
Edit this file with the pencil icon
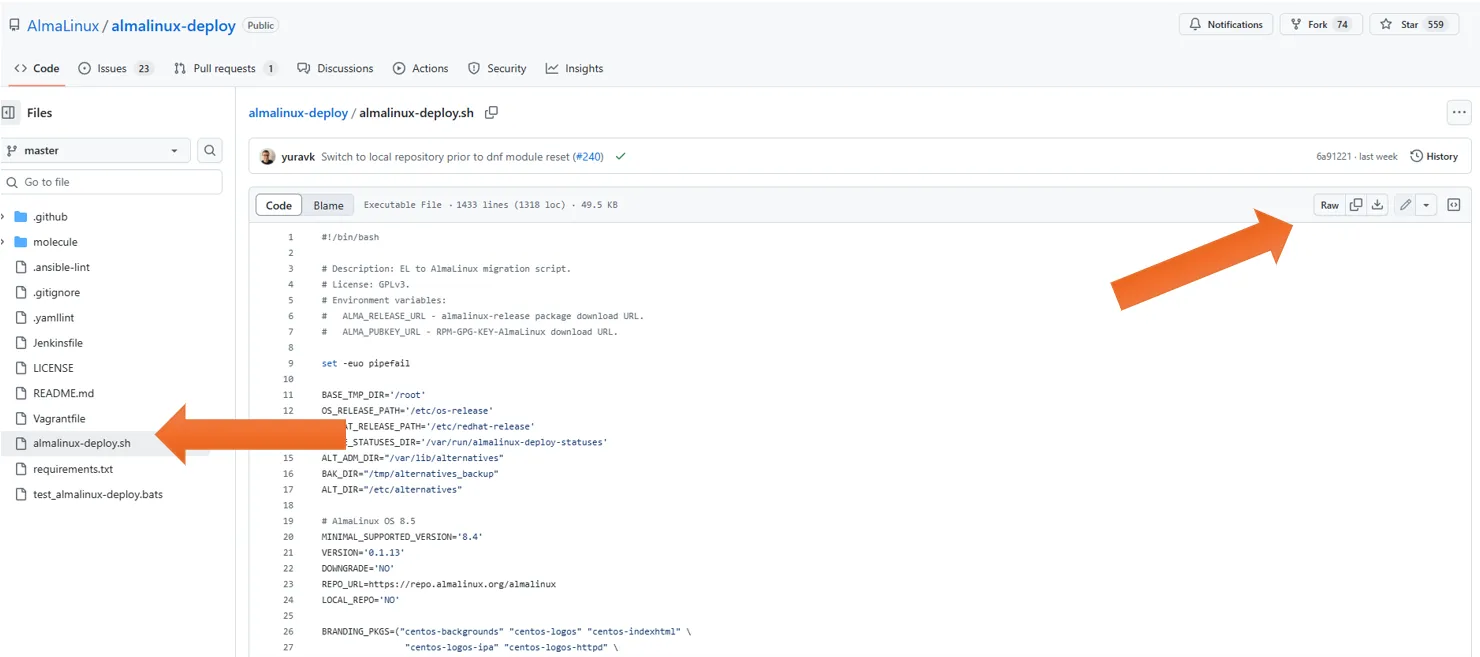[x=1405, y=205]
